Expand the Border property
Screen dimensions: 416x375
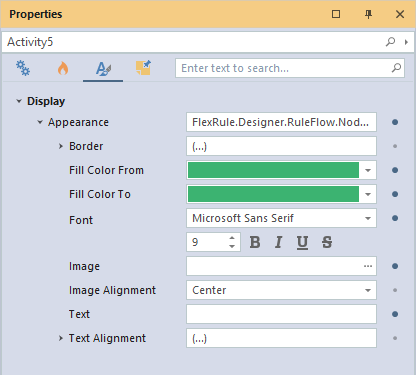pyautogui.click(x=61, y=146)
